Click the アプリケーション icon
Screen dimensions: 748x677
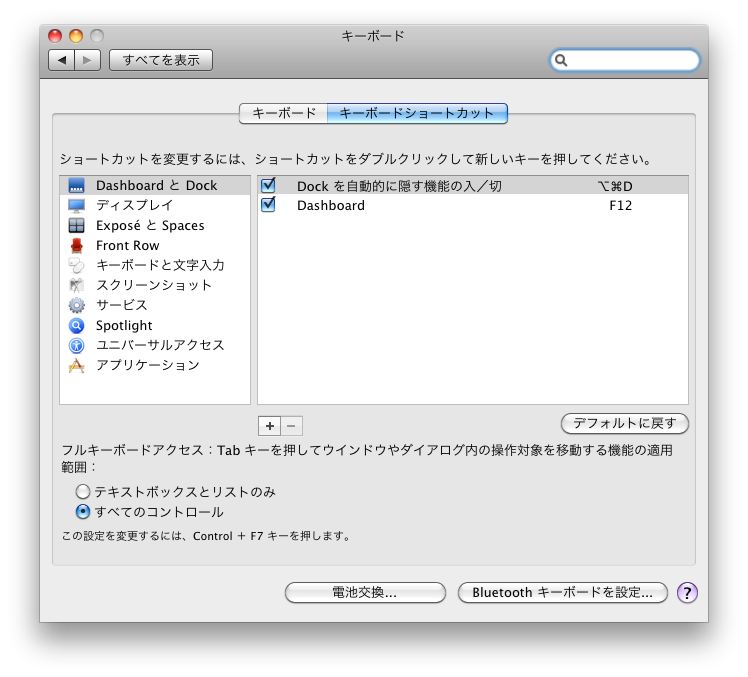click(76, 365)
